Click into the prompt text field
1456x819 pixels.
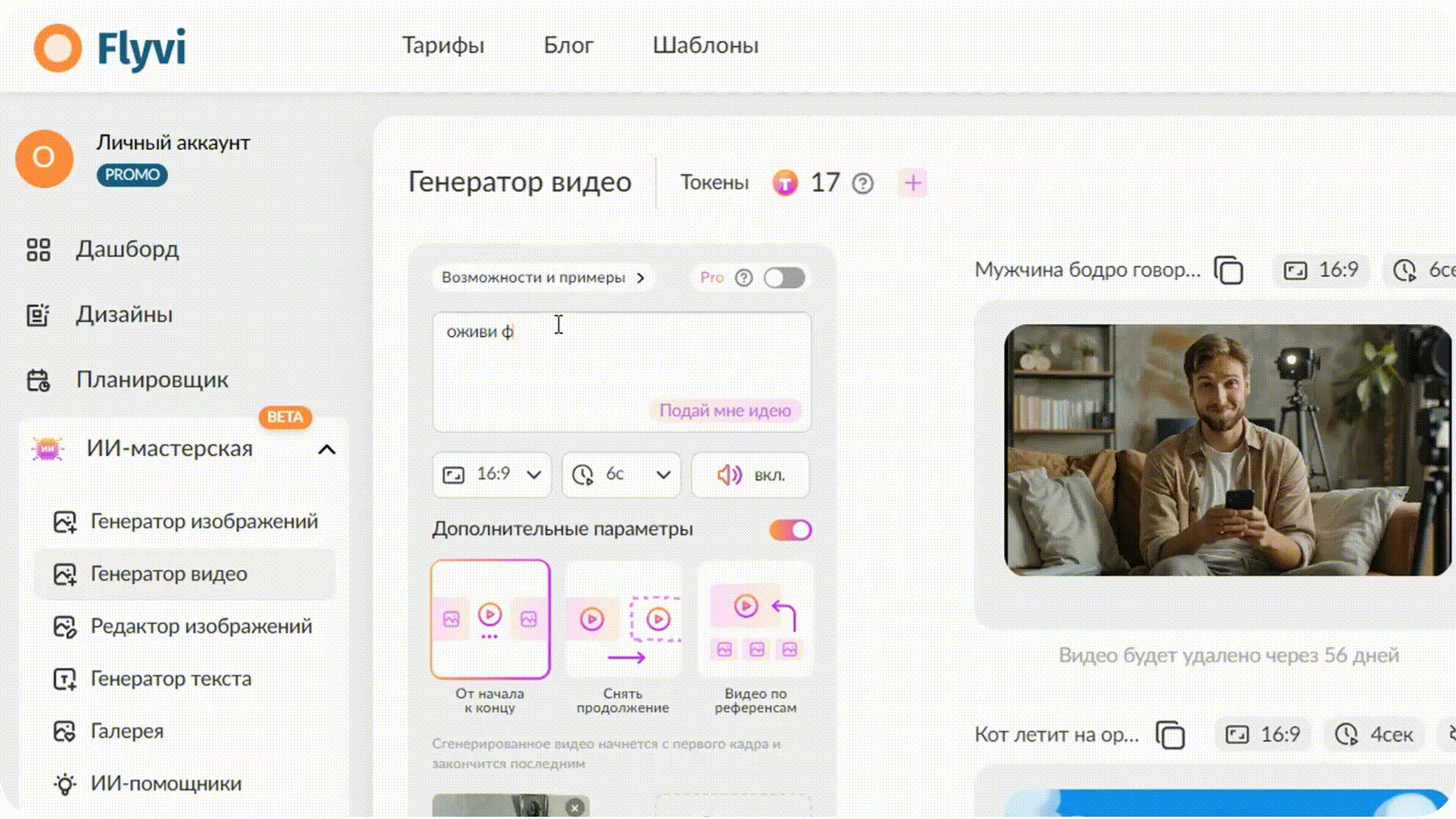622,372
